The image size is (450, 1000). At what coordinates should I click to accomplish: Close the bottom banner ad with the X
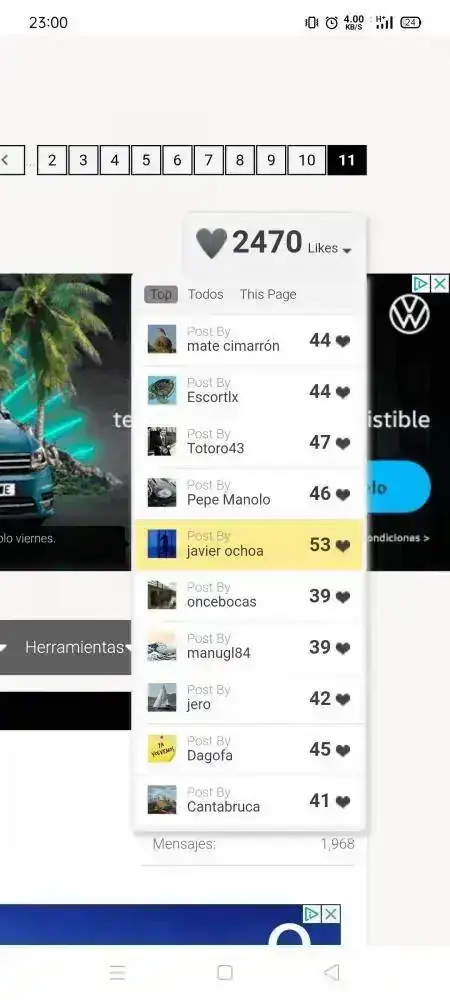331,915
